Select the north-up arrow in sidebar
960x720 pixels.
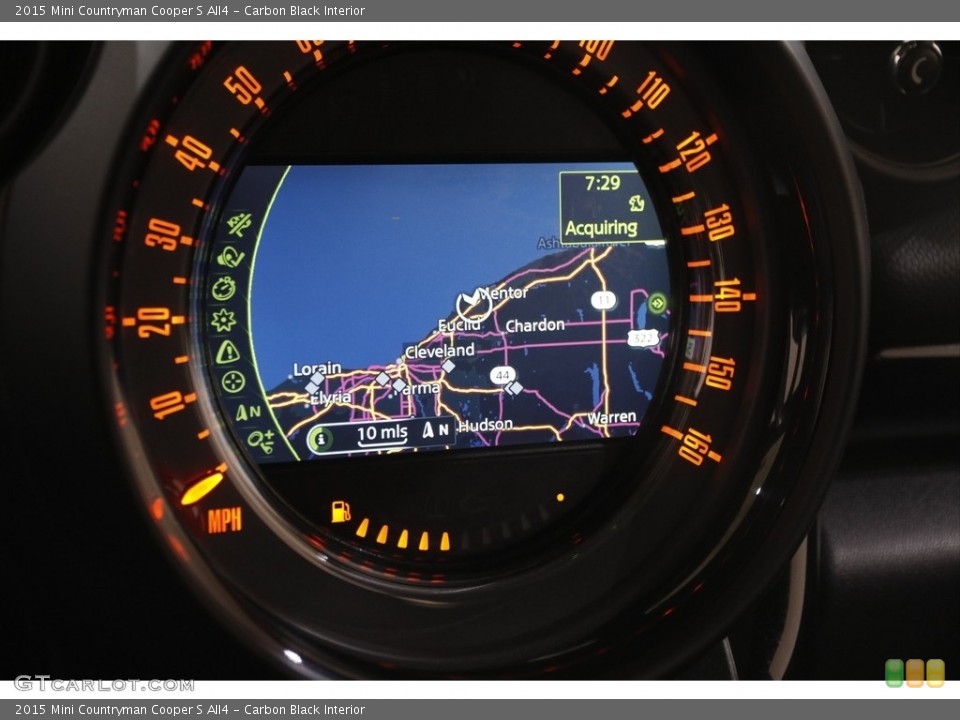pyautogui.click(x=248, y=412)
